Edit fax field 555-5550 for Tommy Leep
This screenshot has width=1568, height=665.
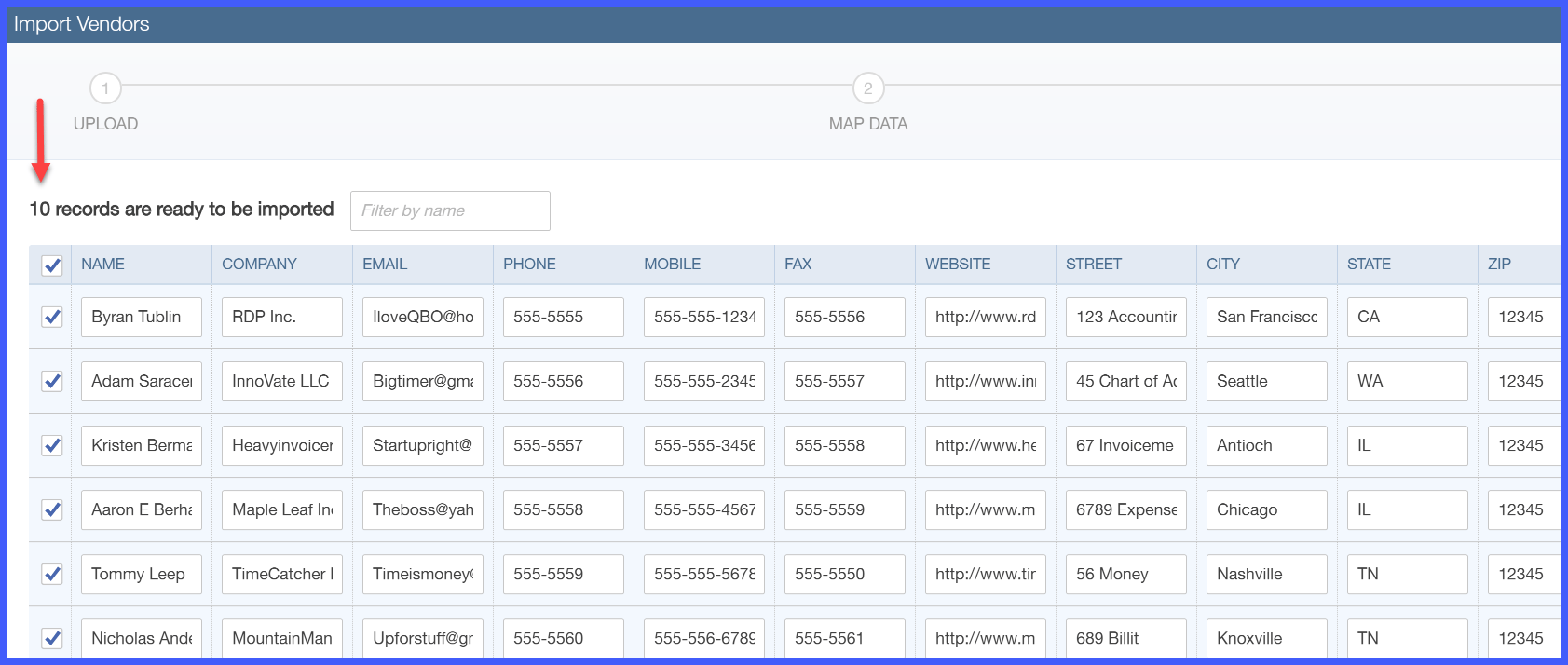tap(845, 574)
